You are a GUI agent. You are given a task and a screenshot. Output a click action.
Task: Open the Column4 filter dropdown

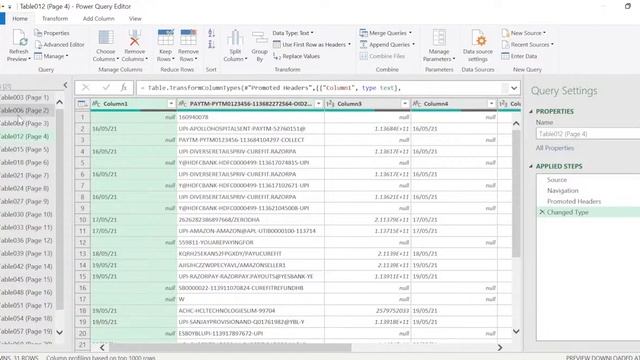(491, 104)
